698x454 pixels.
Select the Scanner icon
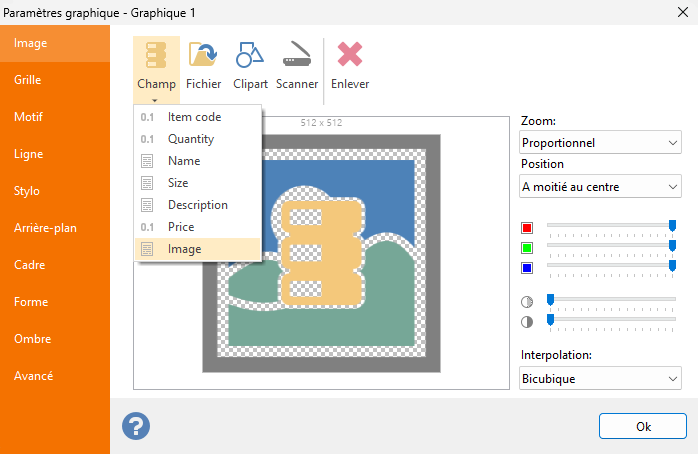297,54
